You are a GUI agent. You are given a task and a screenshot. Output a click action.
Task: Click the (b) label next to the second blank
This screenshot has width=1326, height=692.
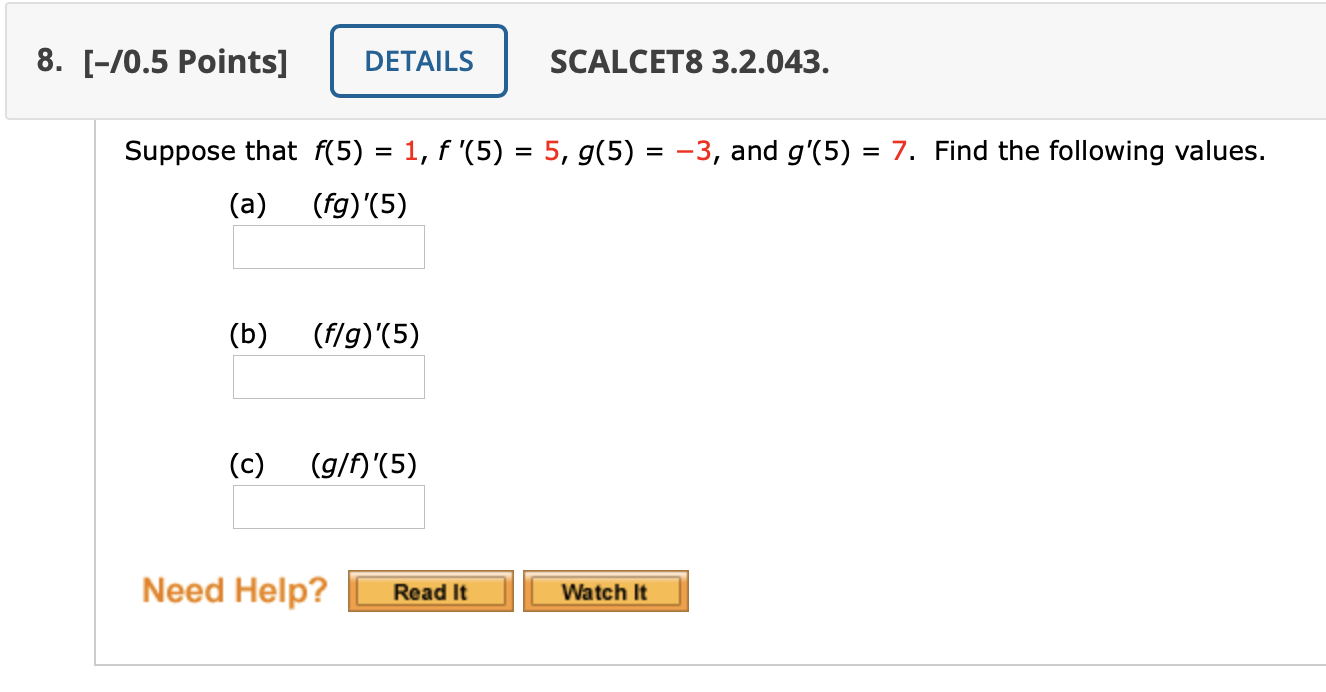coord(250,334)
